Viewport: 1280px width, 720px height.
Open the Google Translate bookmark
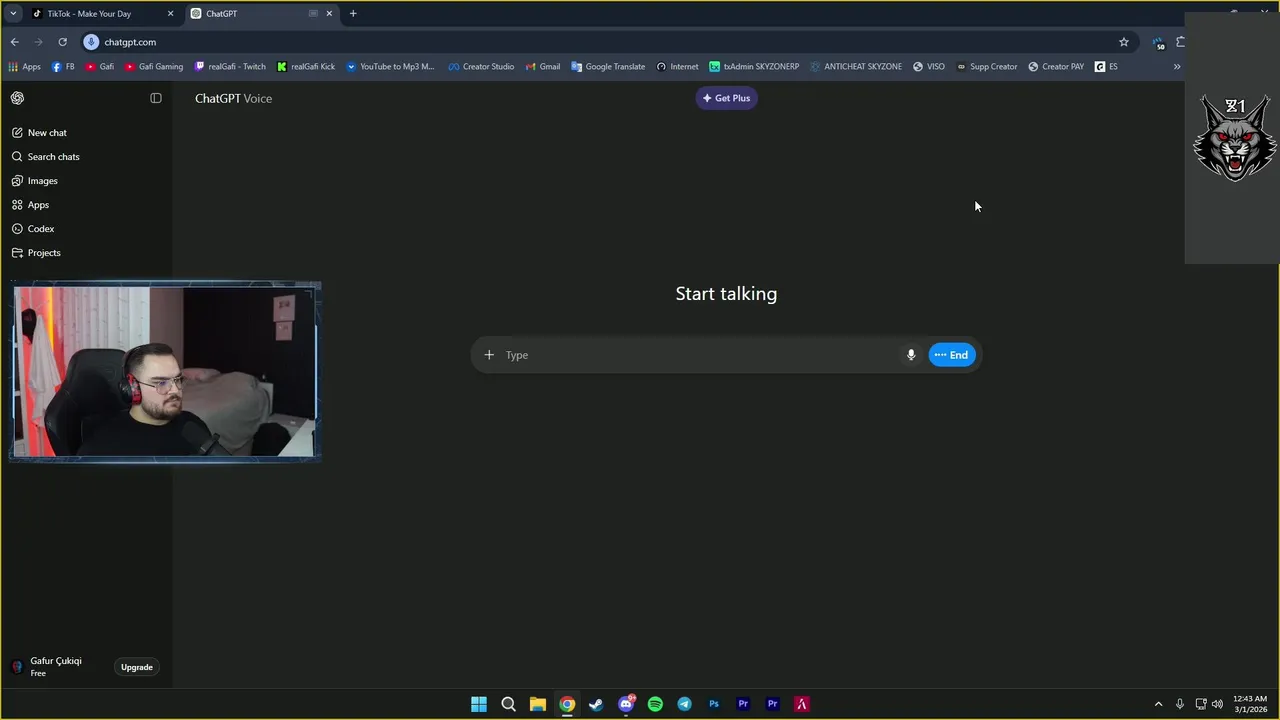(x=608, y=67)
